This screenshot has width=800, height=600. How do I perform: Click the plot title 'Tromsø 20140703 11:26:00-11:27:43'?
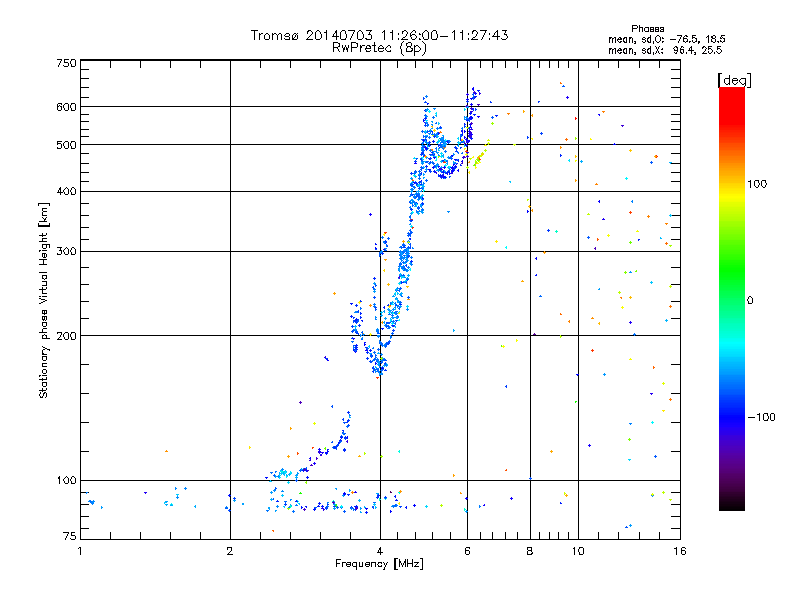[x=379, y=35]
